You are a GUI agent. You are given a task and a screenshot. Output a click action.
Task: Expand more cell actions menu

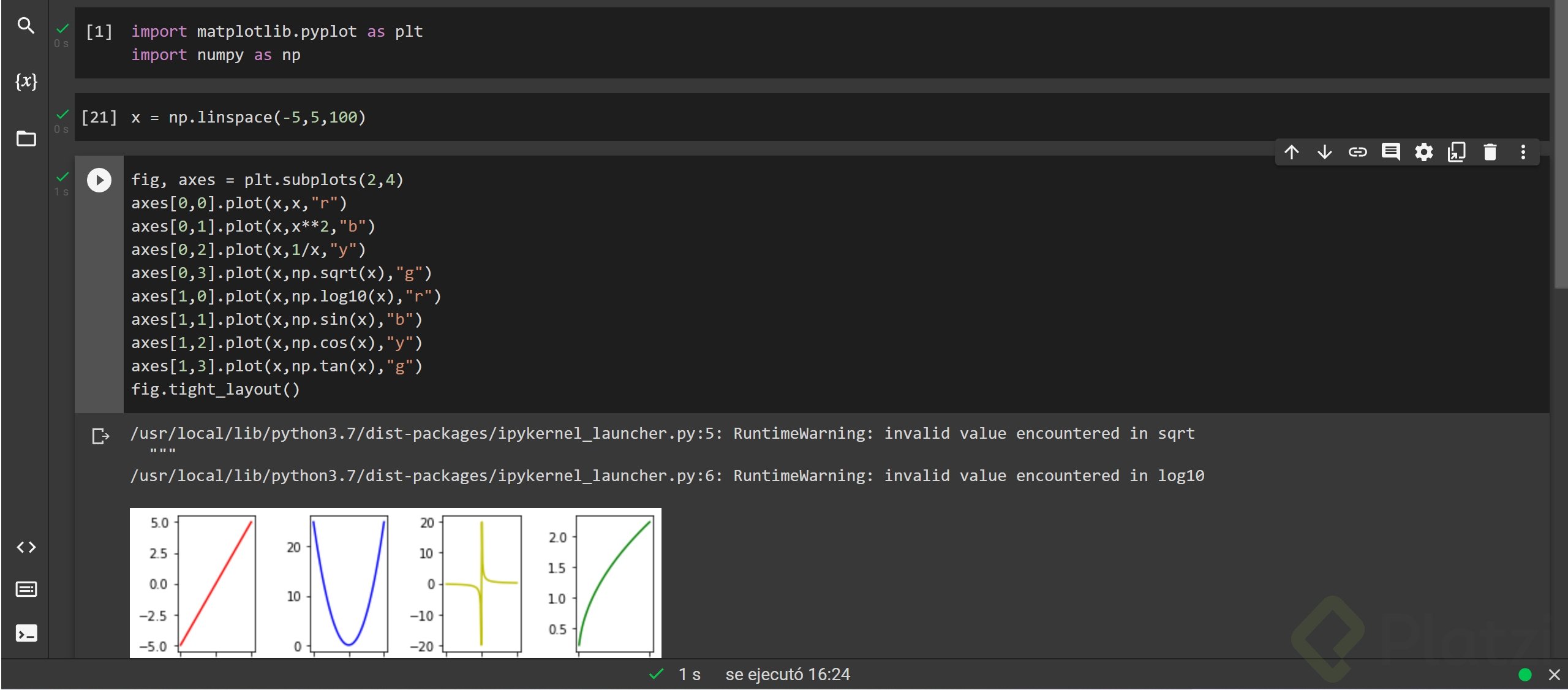(x=1523, y=152)
